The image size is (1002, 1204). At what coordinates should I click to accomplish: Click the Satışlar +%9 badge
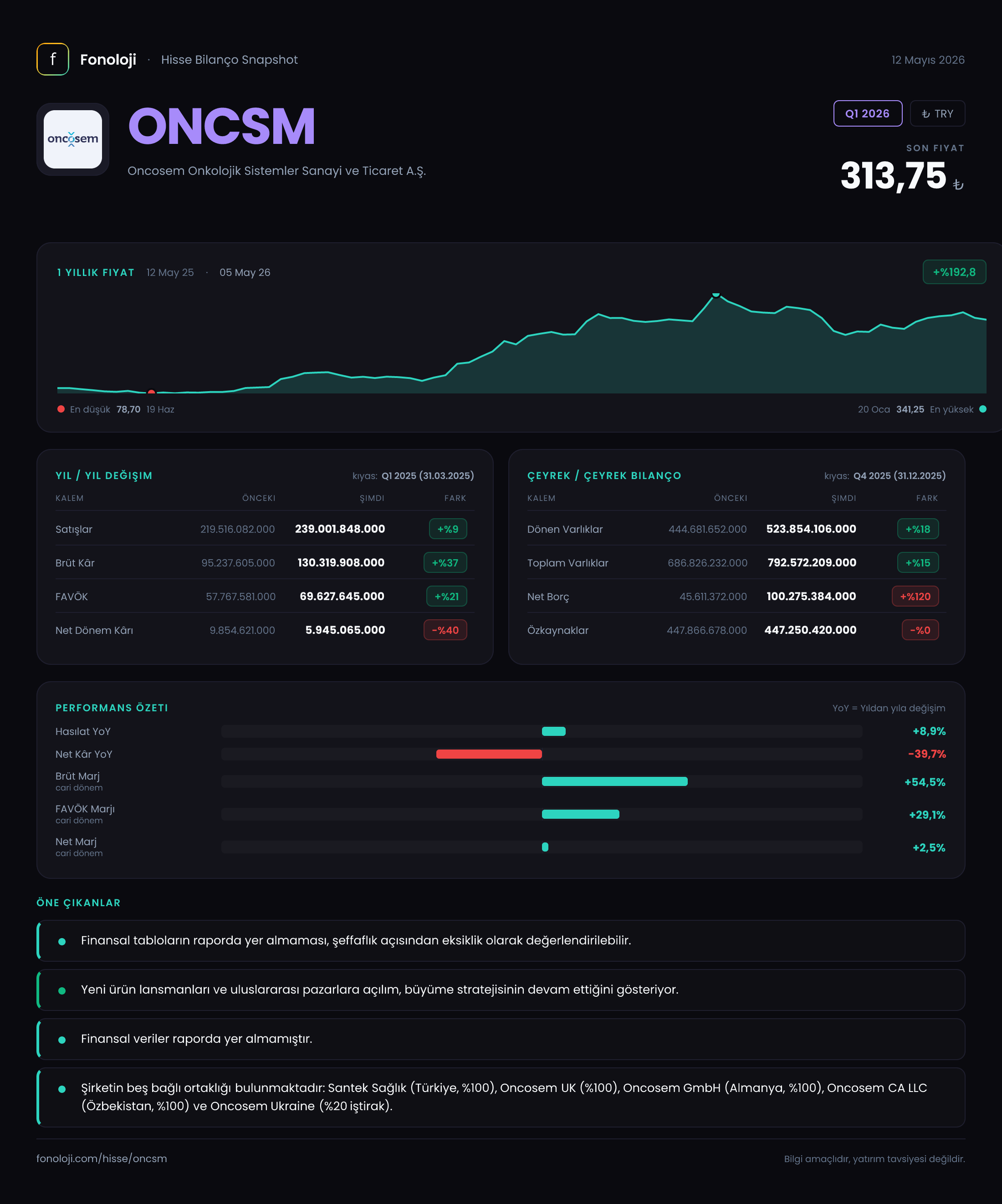(448, 529)
